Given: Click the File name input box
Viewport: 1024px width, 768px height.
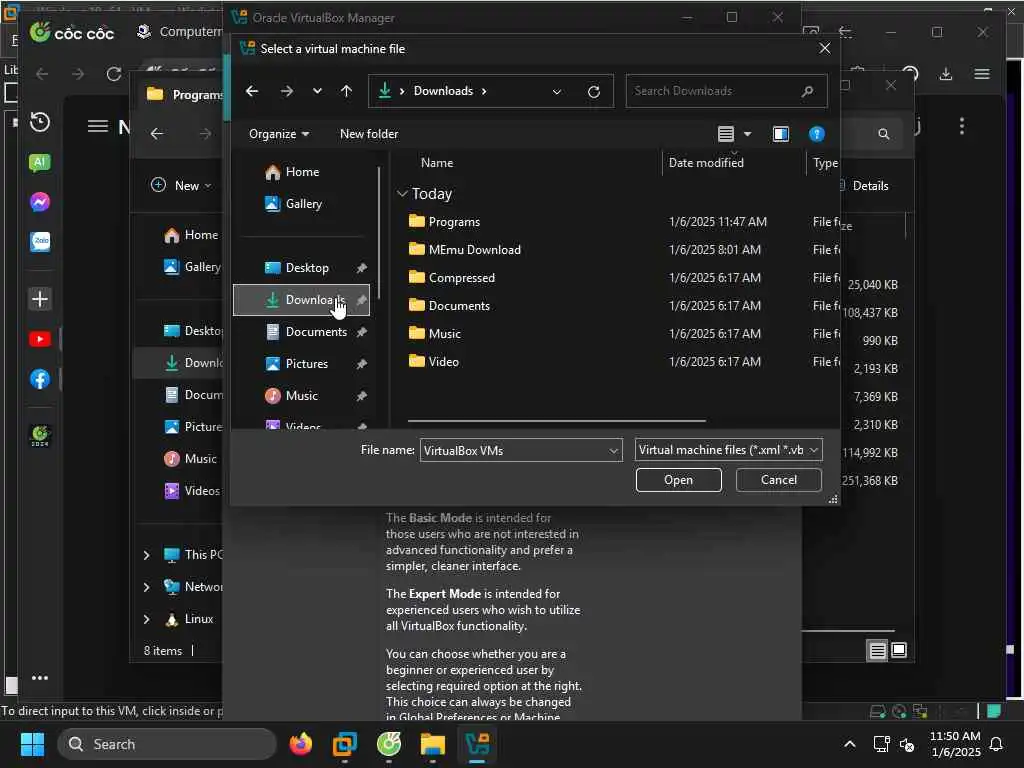Looking at the screenshot, I should [513, 451].
